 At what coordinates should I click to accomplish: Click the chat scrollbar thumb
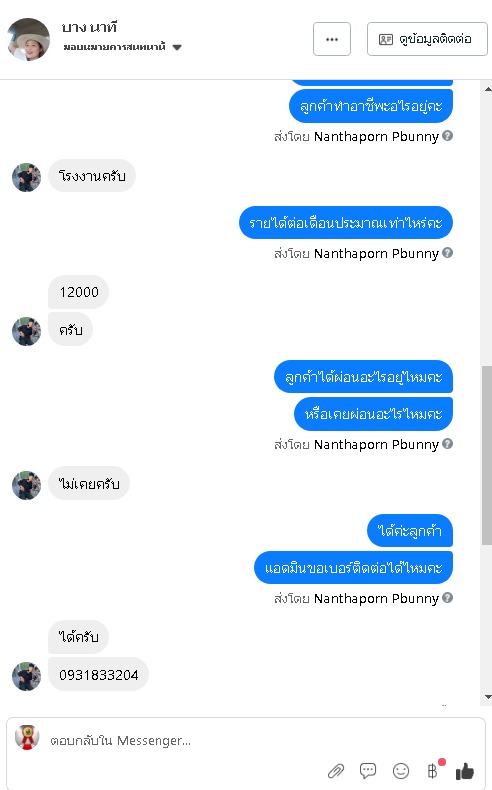(487, 455)
